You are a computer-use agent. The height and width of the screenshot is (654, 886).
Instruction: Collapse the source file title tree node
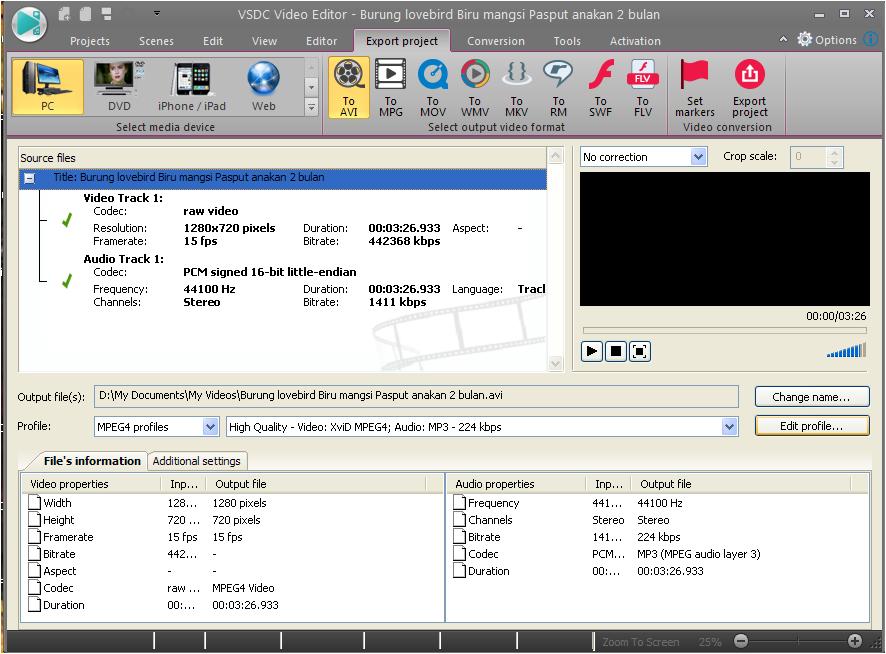[x=29, y=178]
